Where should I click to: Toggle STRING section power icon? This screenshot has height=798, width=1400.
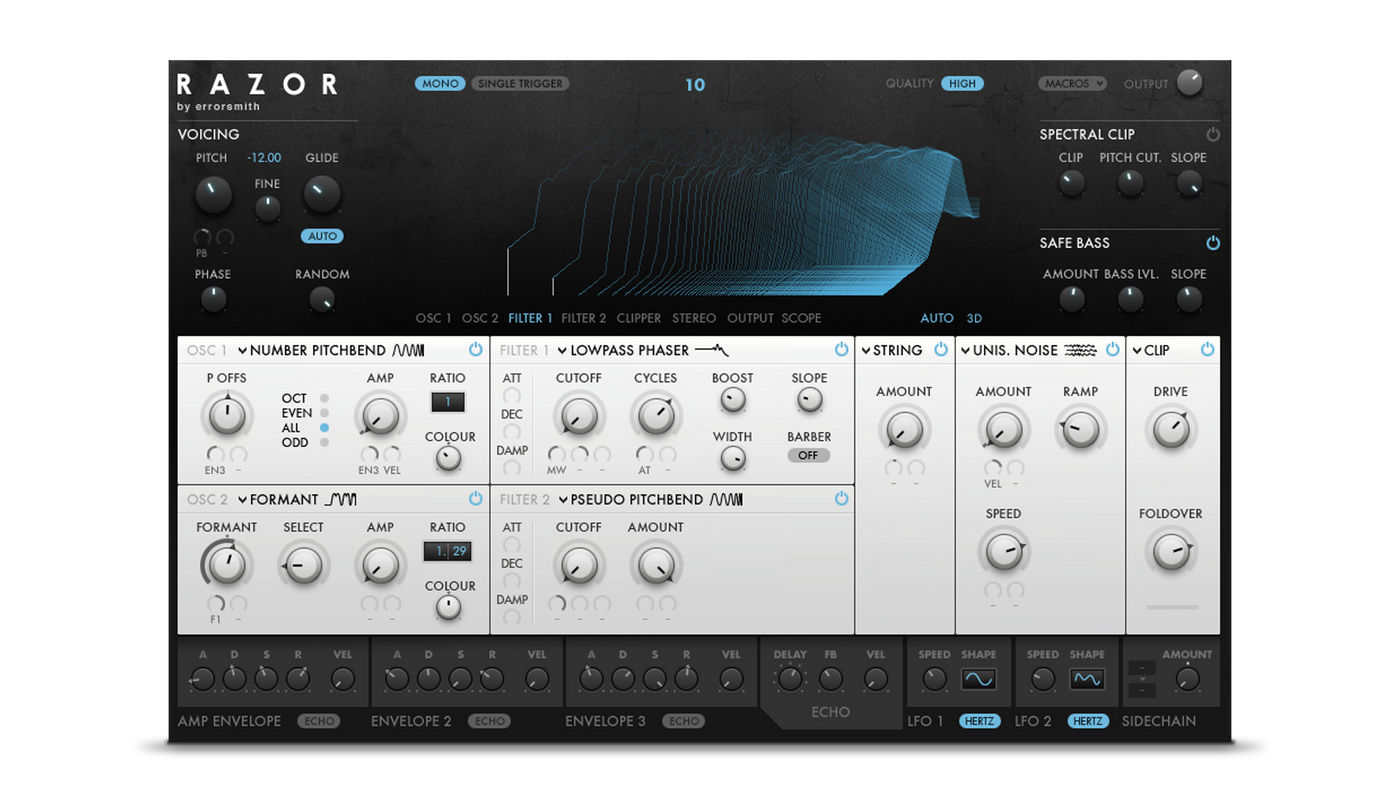941,350
